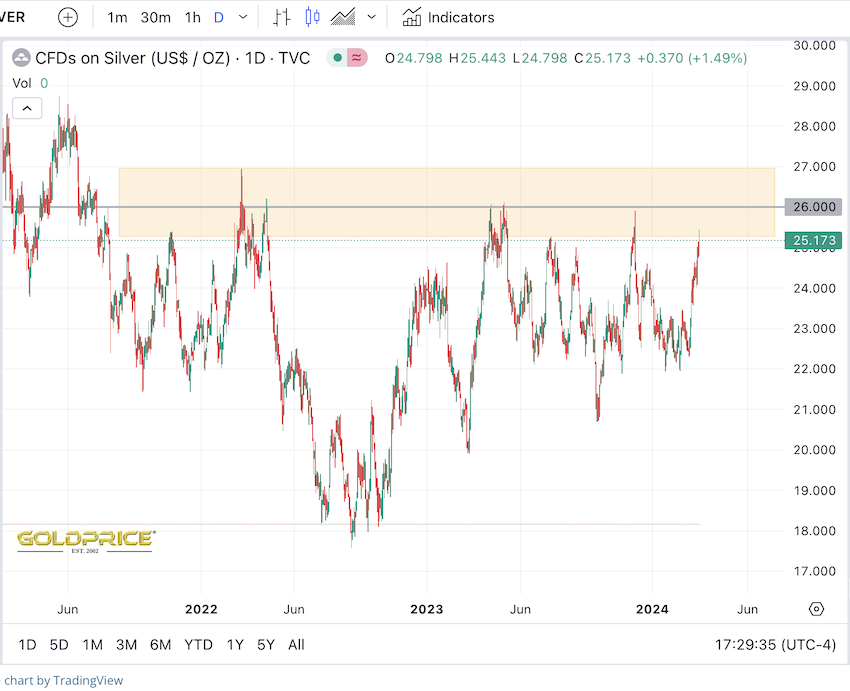Screen dimensions: 850x691
Task: Switch to area chart style
Action: (343, 17)
